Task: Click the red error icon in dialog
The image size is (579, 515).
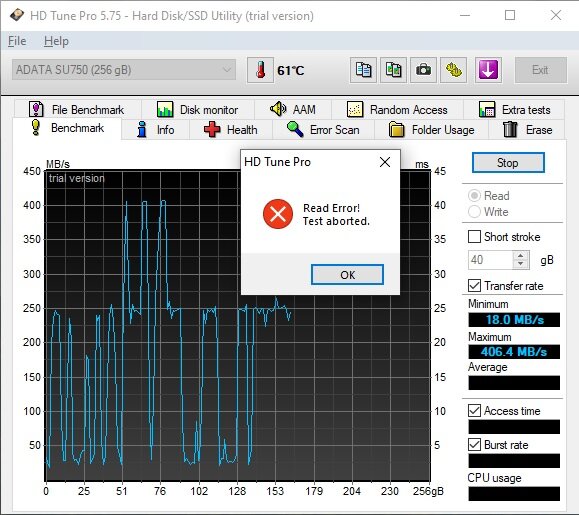Action: tap(278, 214)
